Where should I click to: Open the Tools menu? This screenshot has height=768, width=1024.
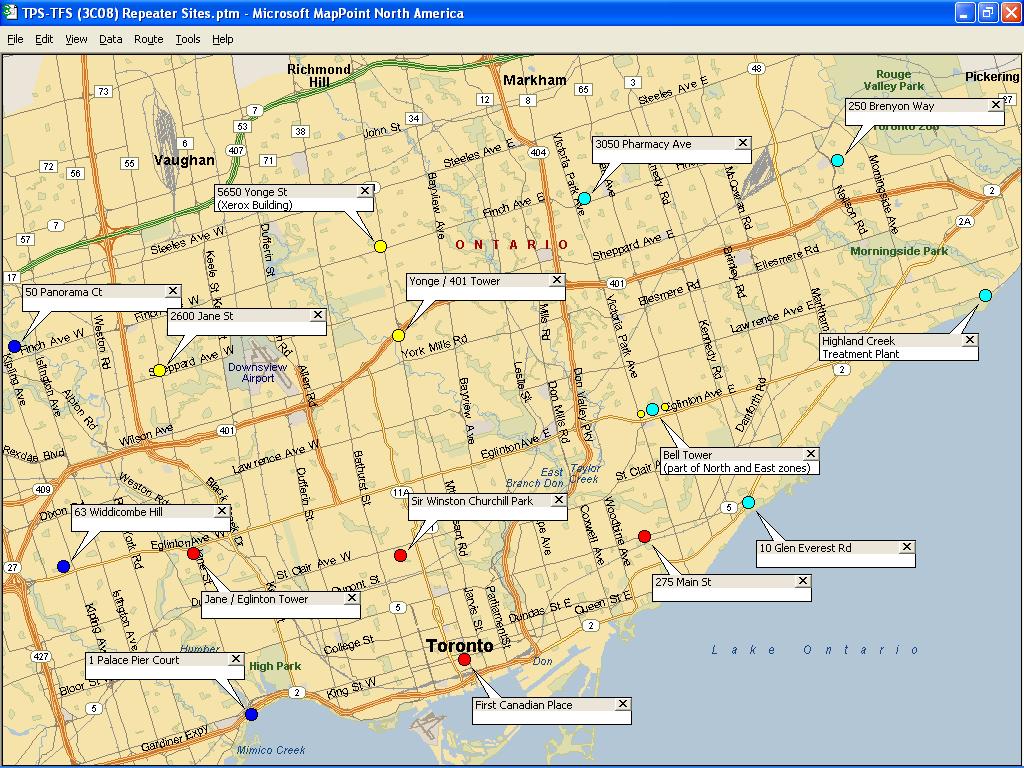coord(186,39)
